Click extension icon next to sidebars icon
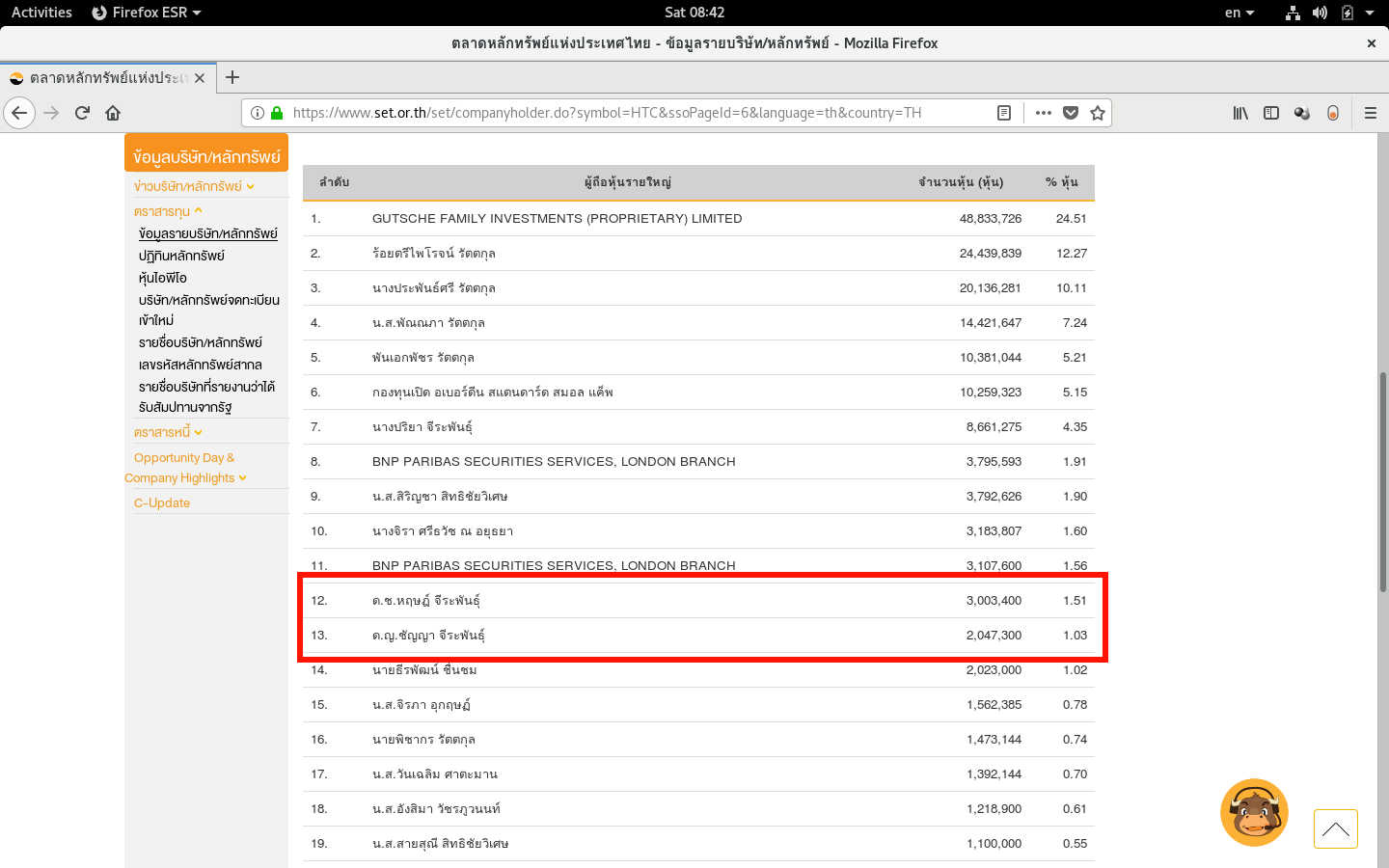 (x=1302, y=113)
